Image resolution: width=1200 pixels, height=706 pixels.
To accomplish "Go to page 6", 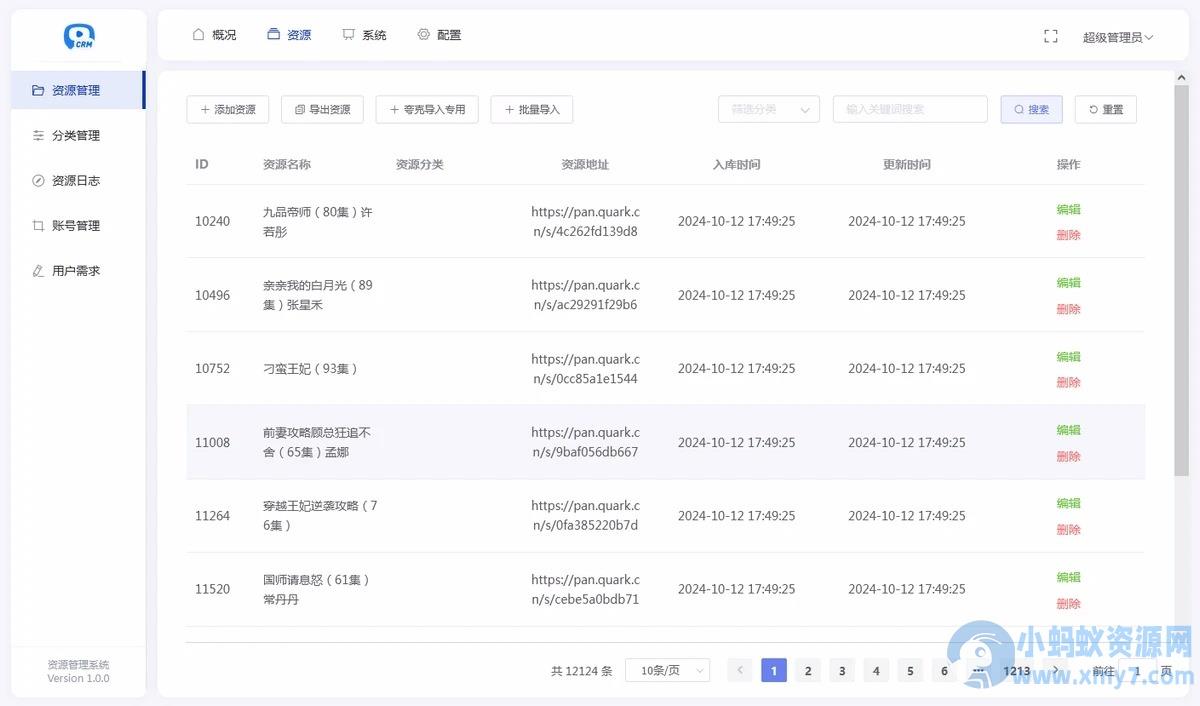I will 944,670.
